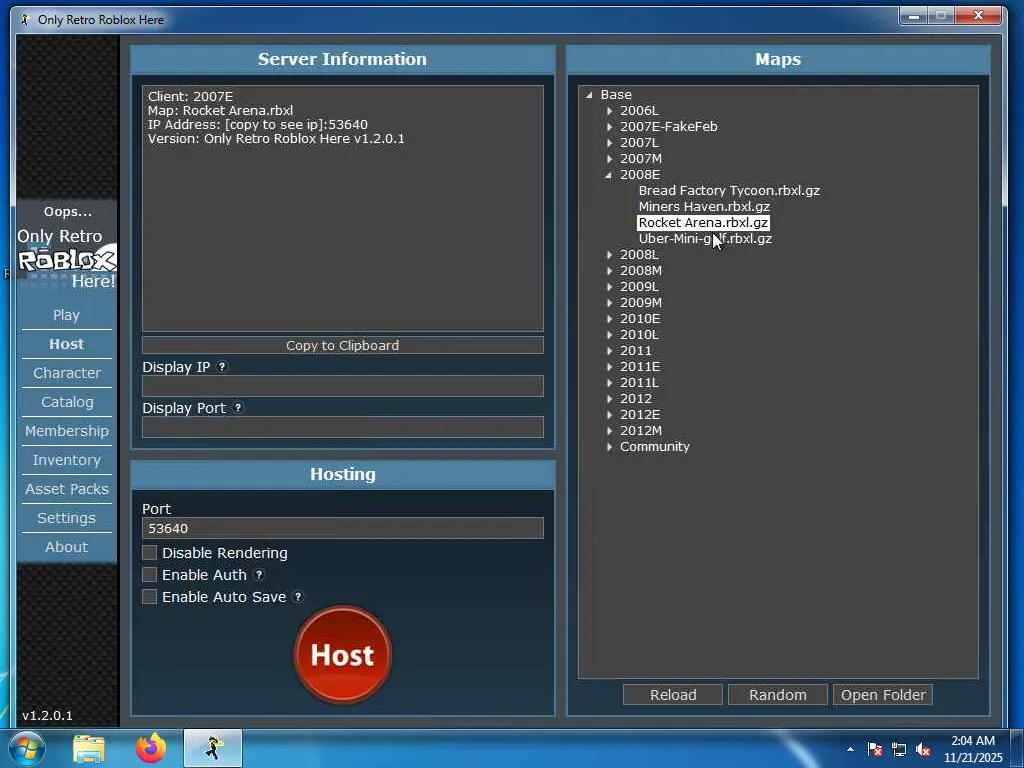Screen dimensions: 1024x768
Task: Click the app icon in the title bar
Action: [25, 20]
